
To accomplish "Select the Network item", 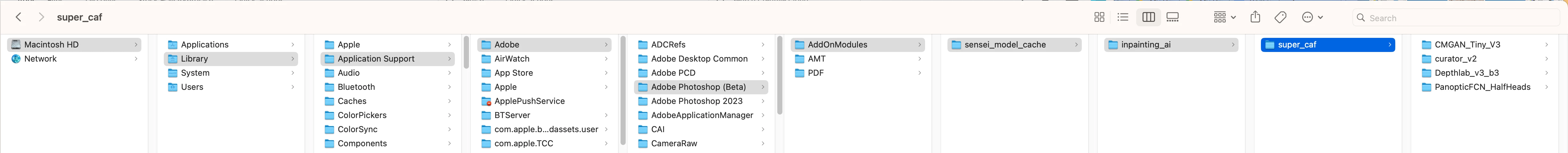I will [74, 58].
